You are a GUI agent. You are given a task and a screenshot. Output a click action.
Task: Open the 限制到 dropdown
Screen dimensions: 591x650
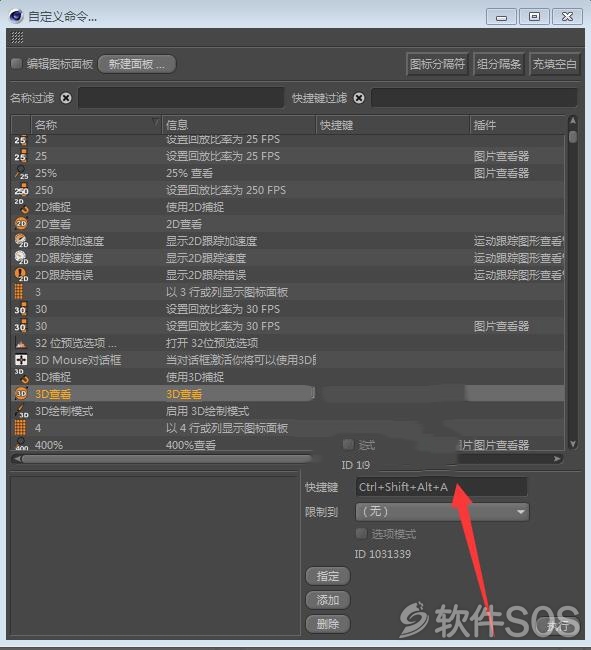(x=442, y=512)
